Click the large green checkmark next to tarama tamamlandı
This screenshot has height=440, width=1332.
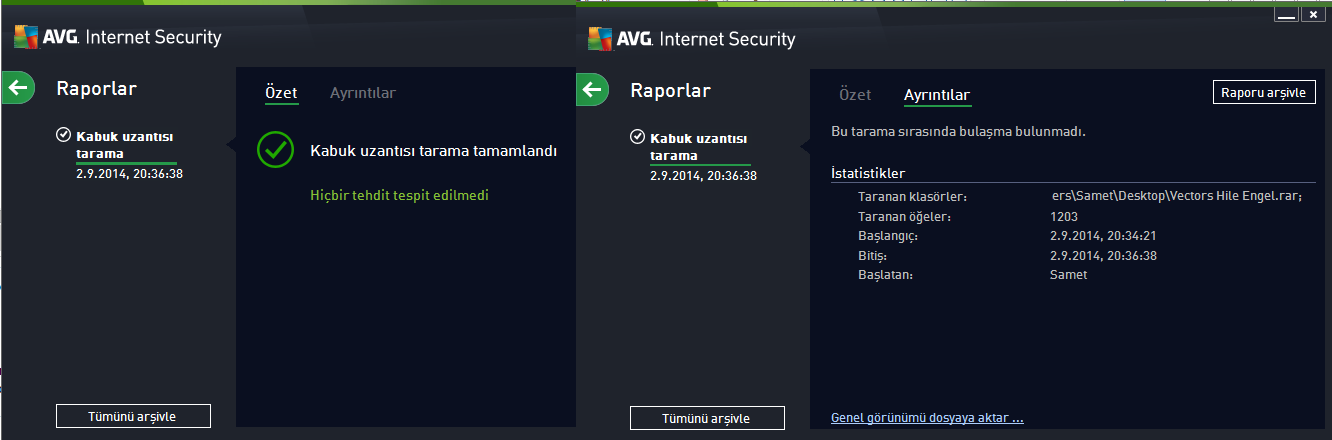[275, 149]
